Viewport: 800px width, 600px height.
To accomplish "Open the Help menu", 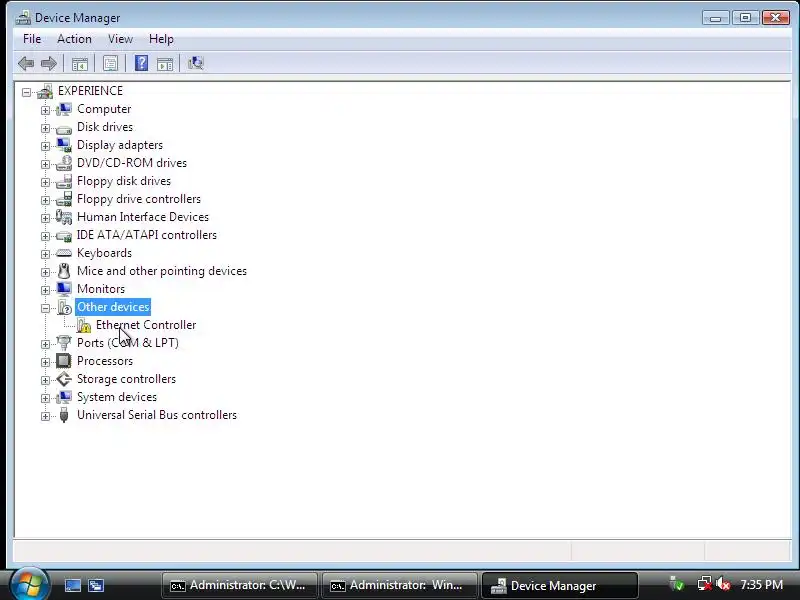I will 161,39.
